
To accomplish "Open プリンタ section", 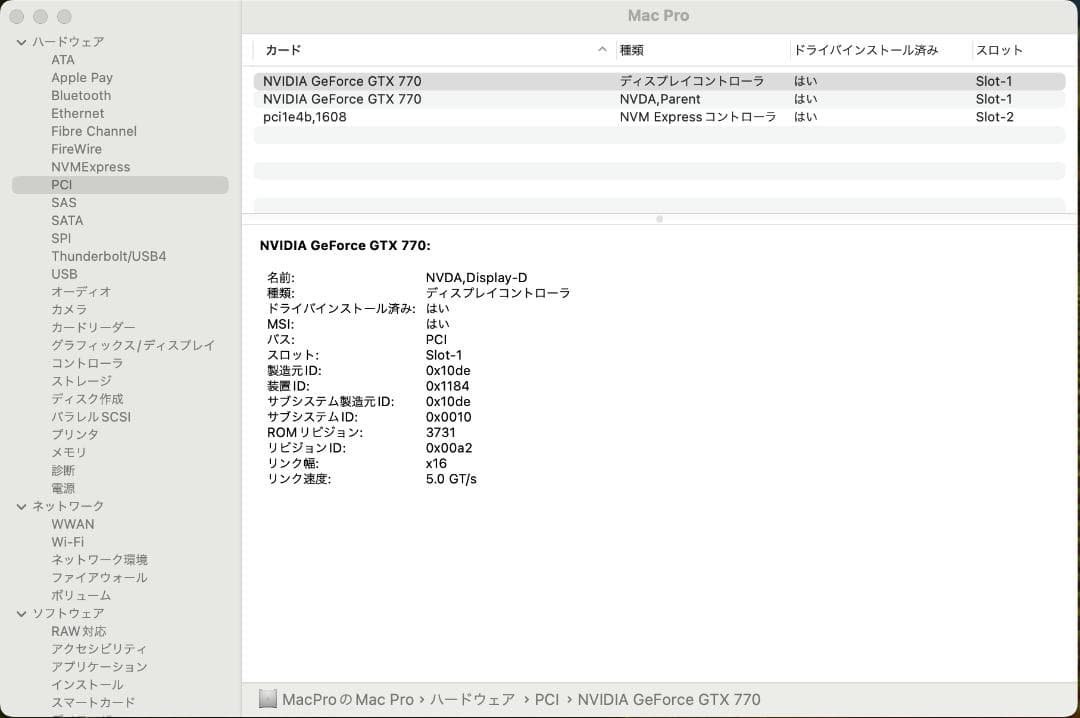I will [x=75, y=435].
